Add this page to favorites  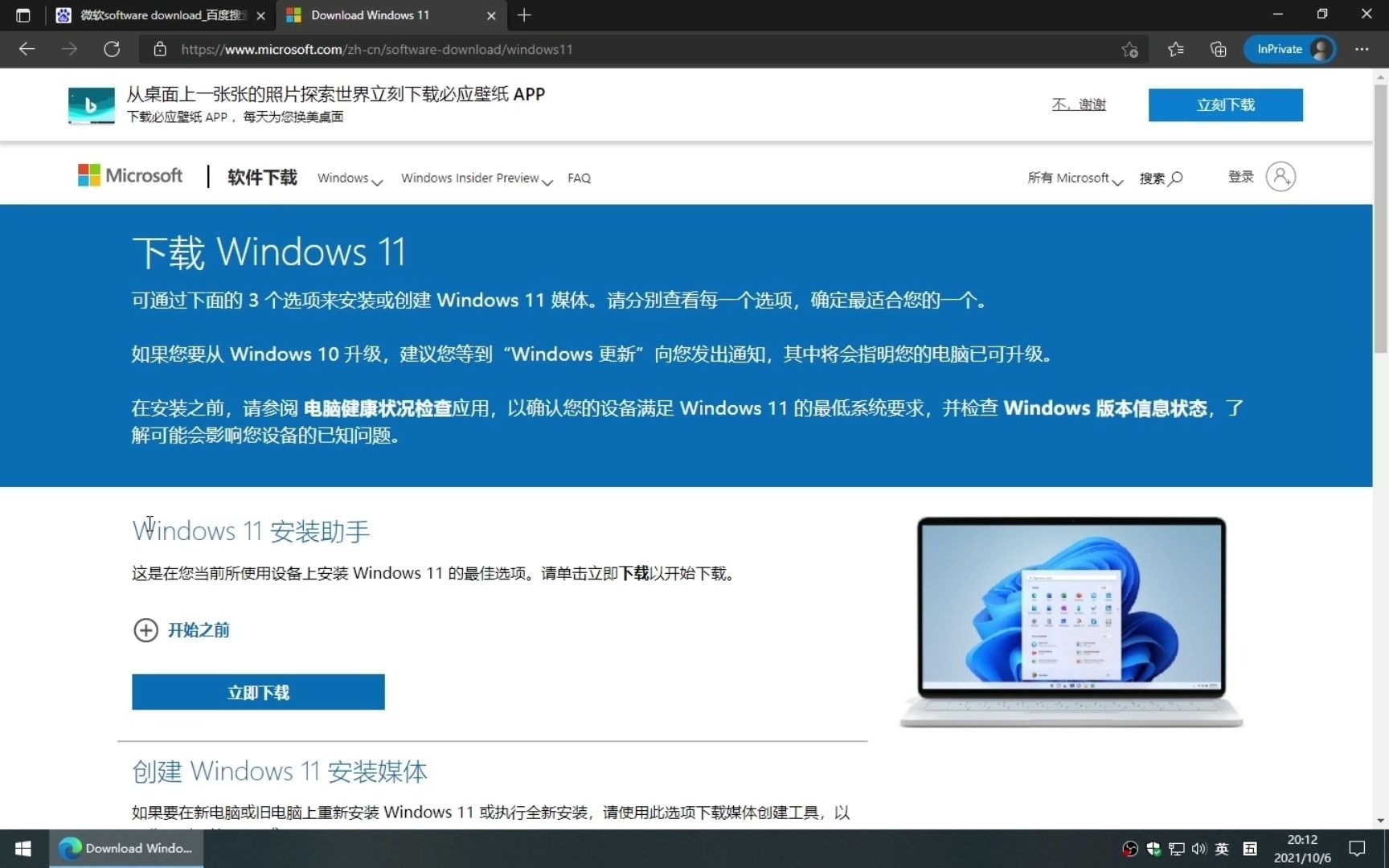(1129, 49)
